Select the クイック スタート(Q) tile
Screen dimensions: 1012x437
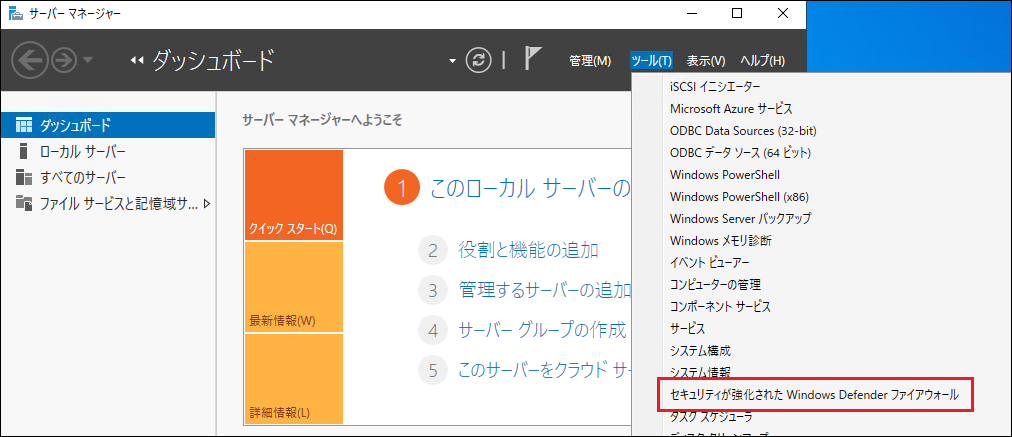(x=293, y=195)
